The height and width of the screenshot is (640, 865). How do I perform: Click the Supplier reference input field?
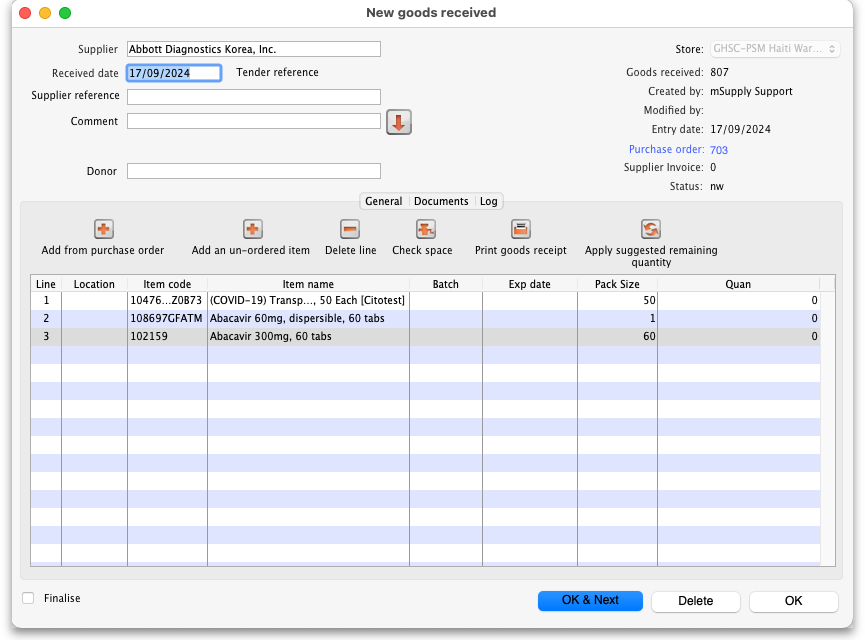253,97
